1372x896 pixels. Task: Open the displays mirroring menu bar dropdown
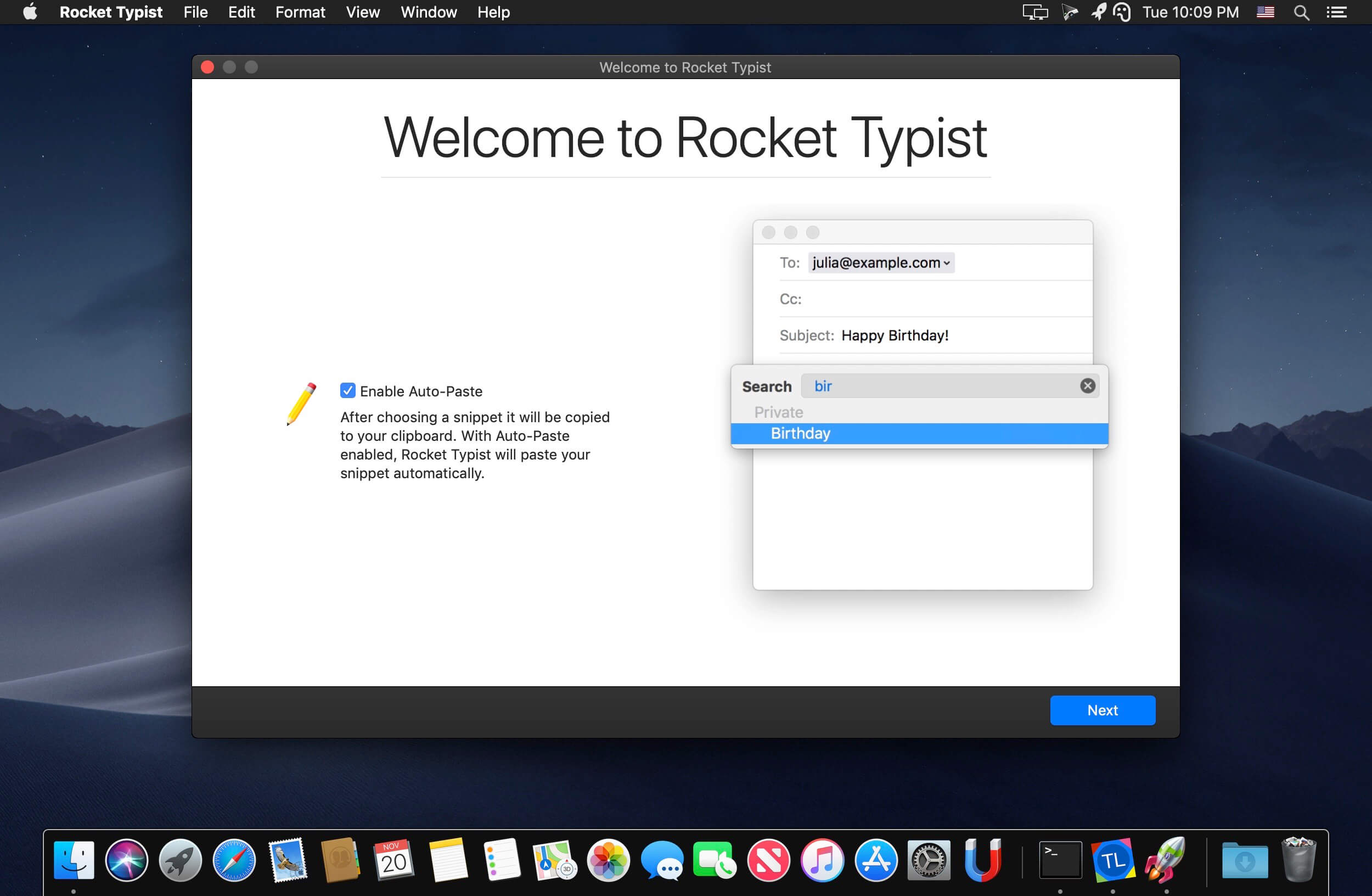[x=1035, y=12]
